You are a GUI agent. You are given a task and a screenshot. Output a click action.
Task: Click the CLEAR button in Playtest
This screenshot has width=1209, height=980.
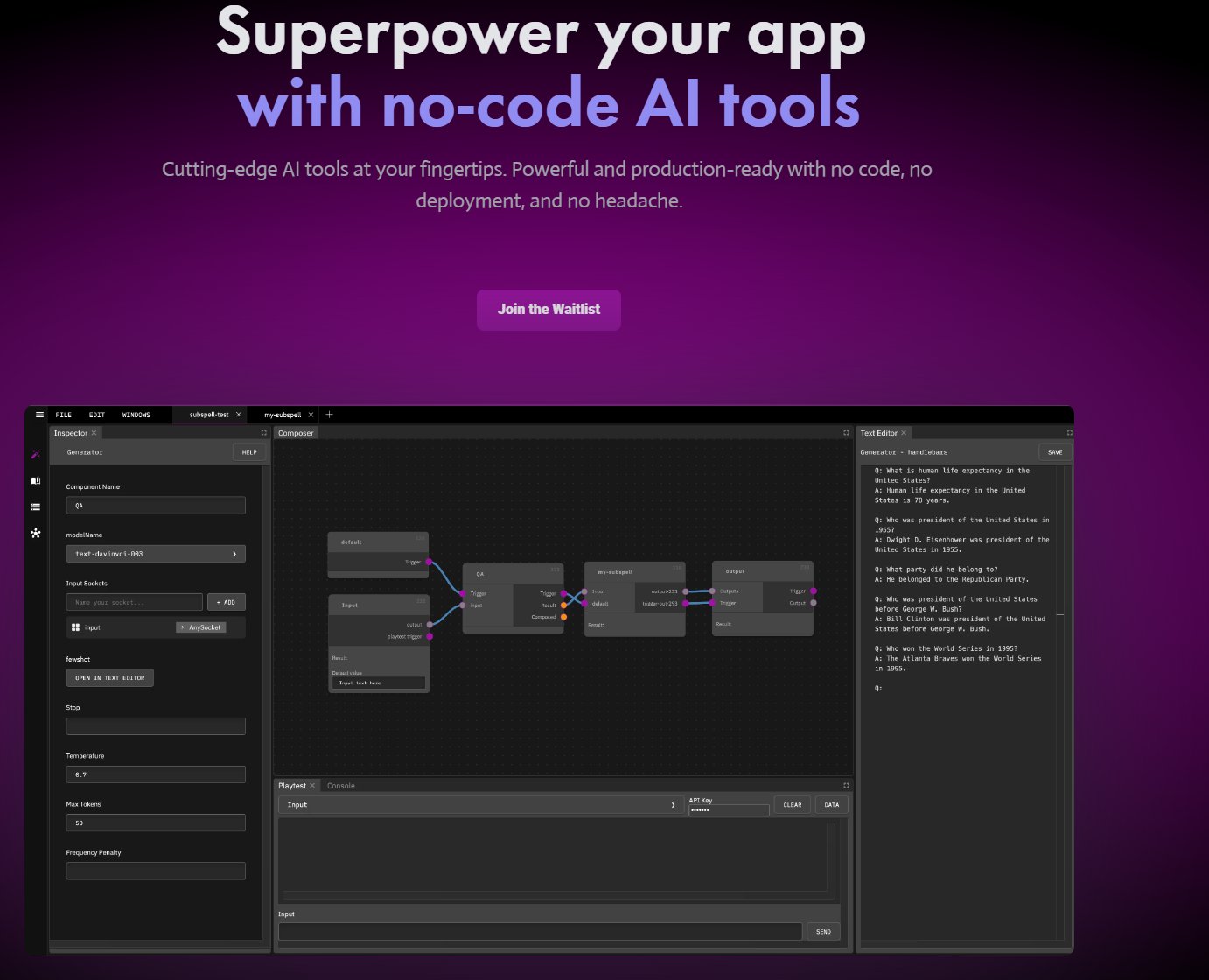[793, 805]
